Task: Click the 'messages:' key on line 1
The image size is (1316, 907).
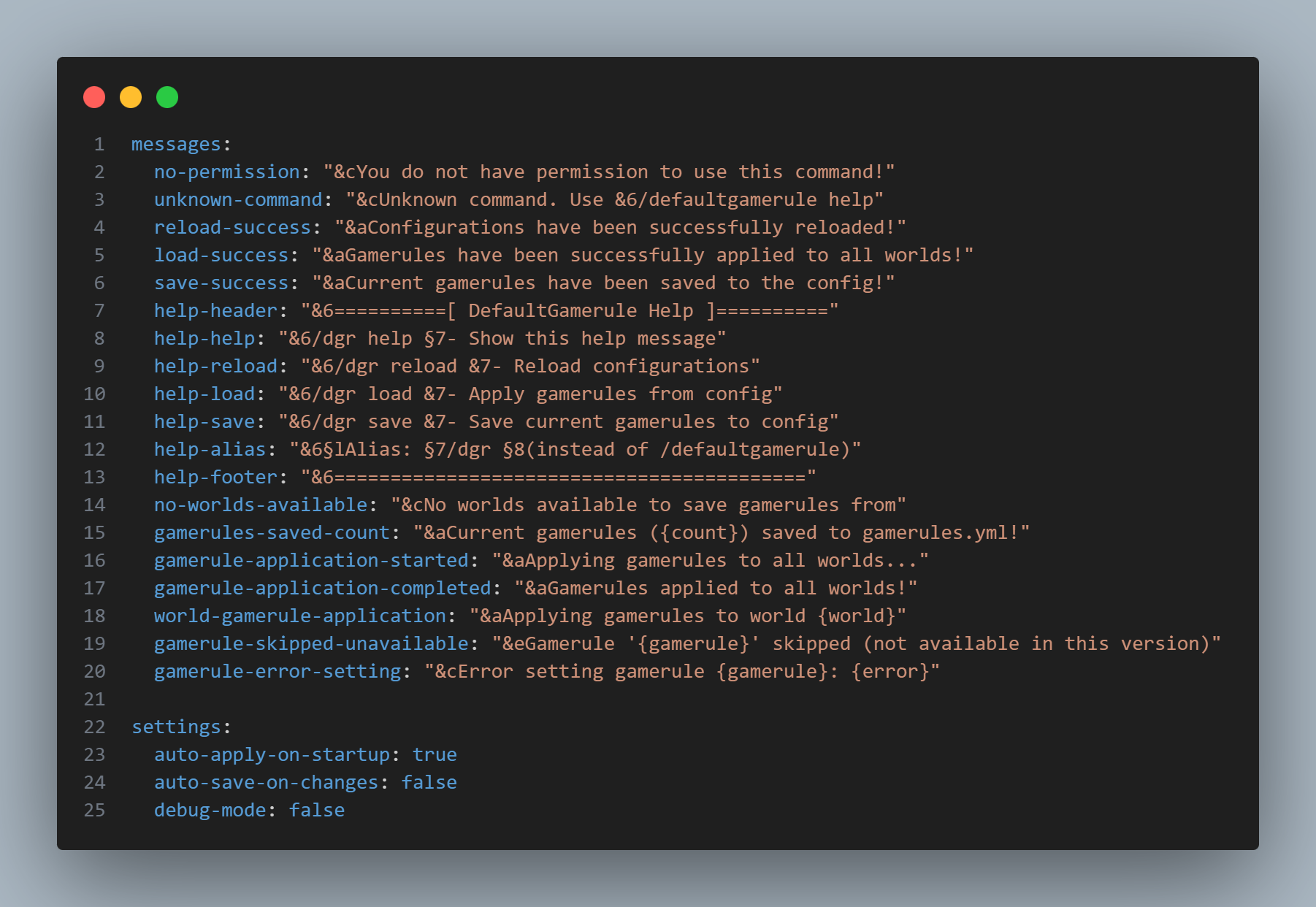Action: pyautogui.click(x=181, y=145)
